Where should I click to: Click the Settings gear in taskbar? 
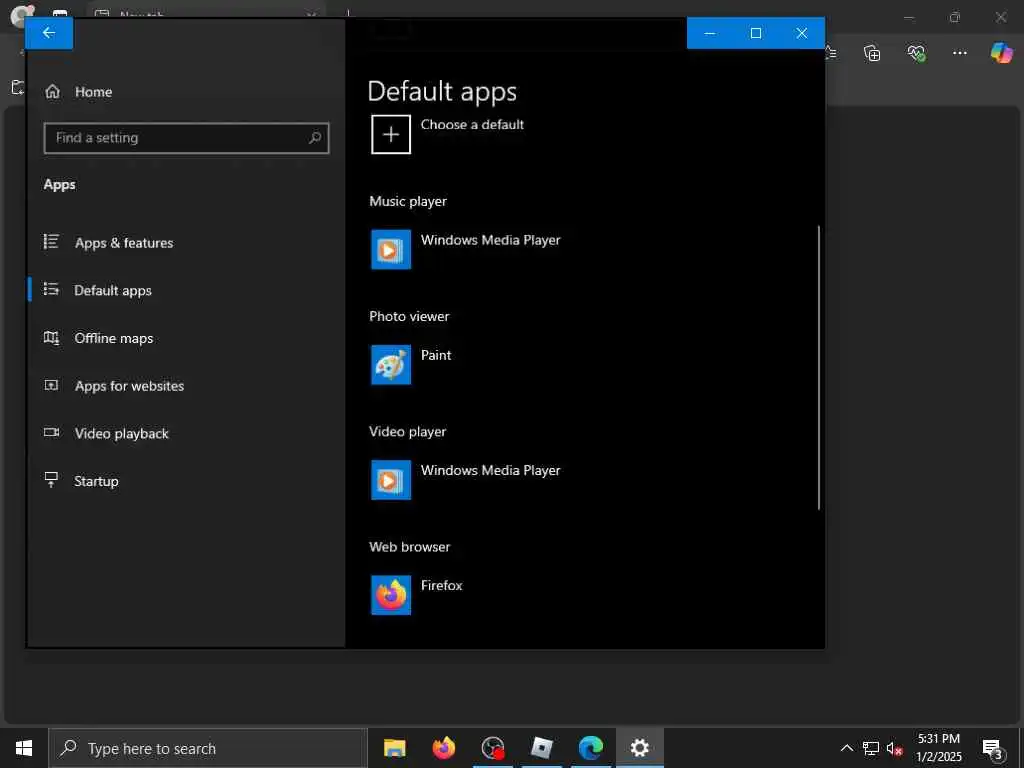[x=639, y=748]
